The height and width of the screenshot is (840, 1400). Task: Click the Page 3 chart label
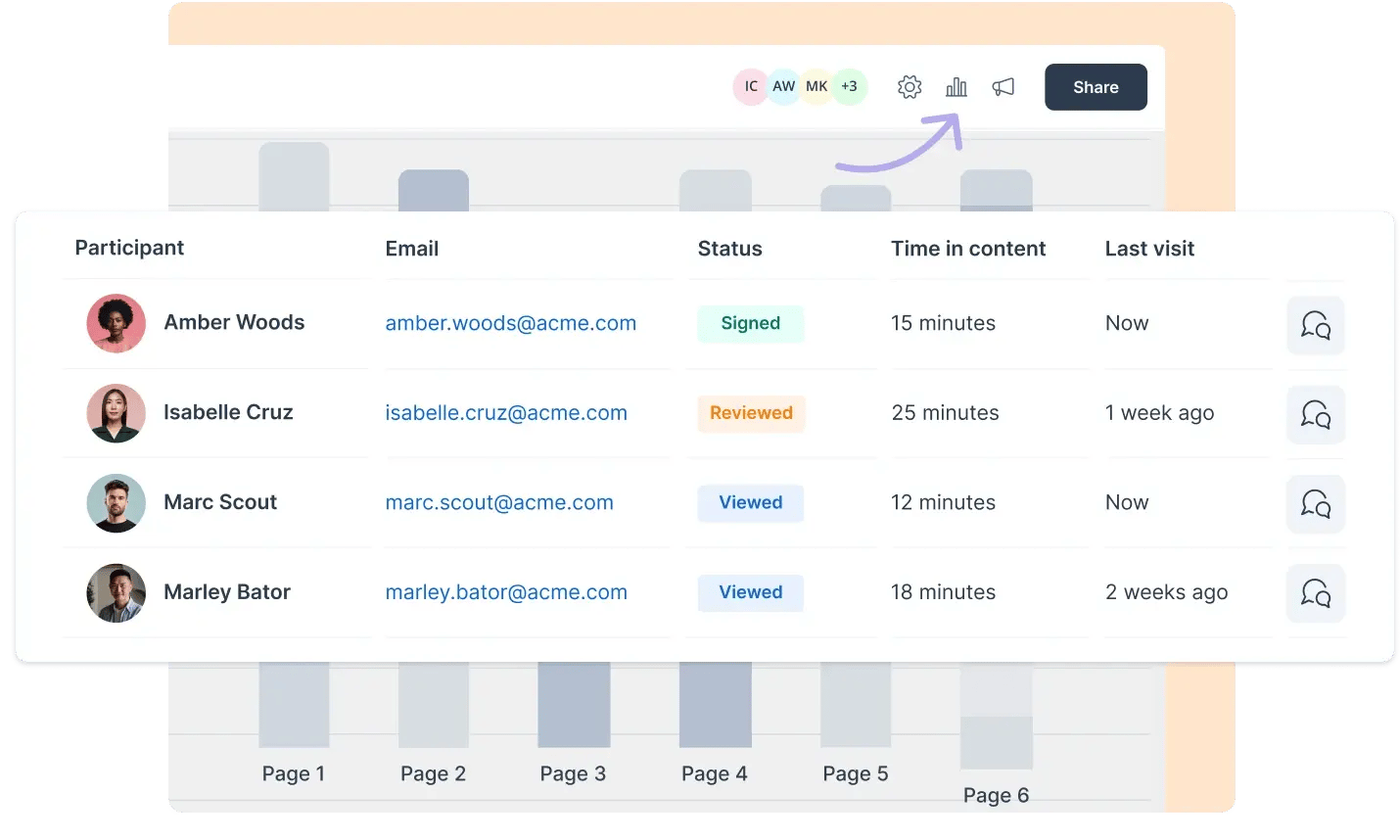click(x=573, y=773)
